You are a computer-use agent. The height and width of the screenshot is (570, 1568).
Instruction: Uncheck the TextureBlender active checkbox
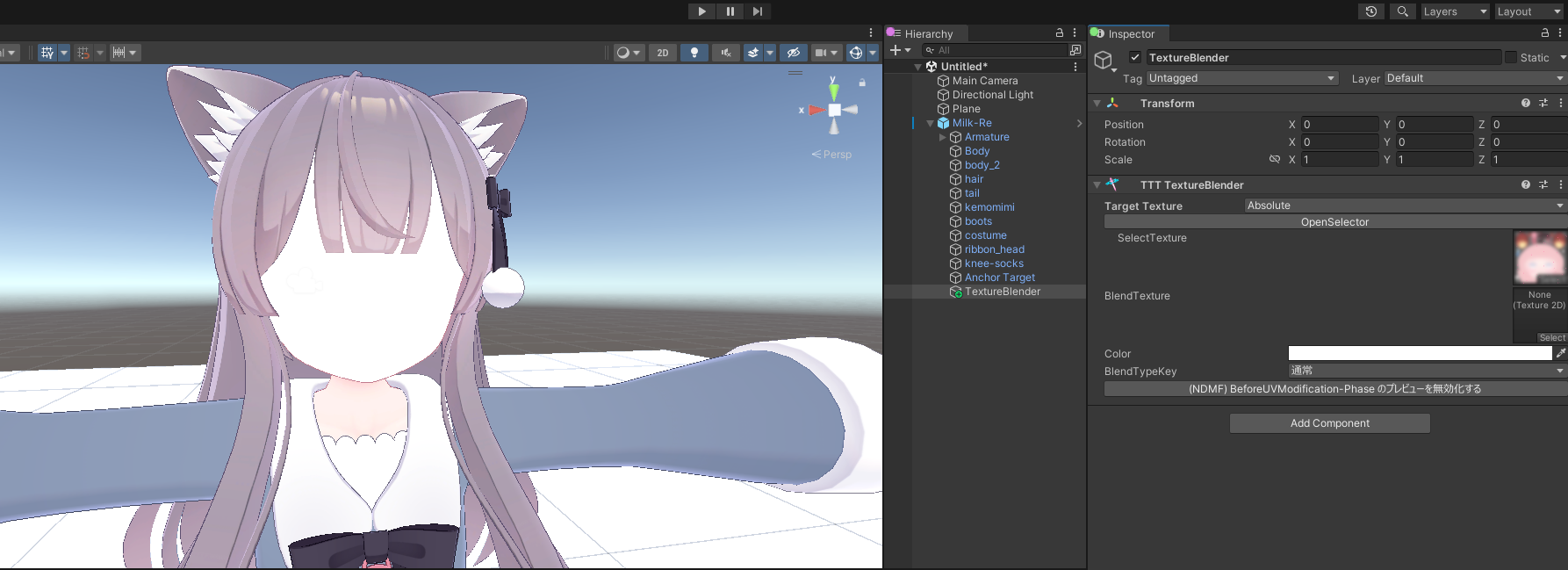(x=1135, y=57)
